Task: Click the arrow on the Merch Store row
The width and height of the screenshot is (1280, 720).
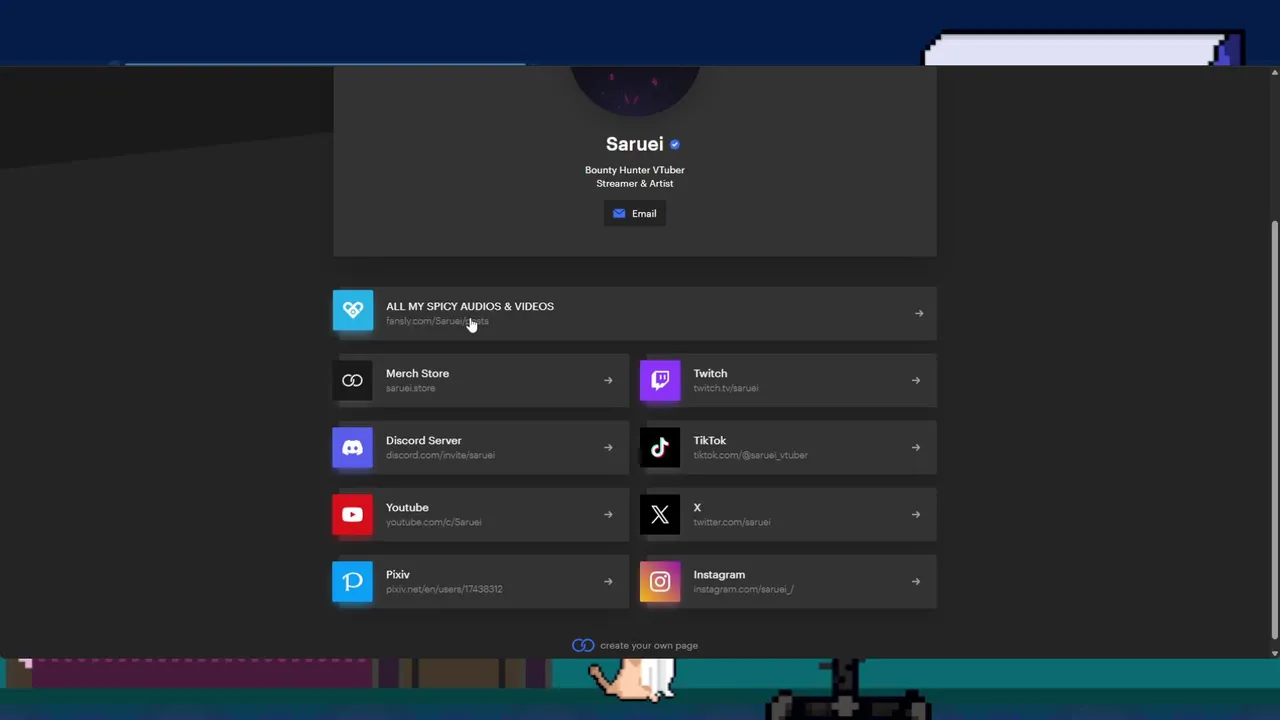Action: [x=608, y=380]
